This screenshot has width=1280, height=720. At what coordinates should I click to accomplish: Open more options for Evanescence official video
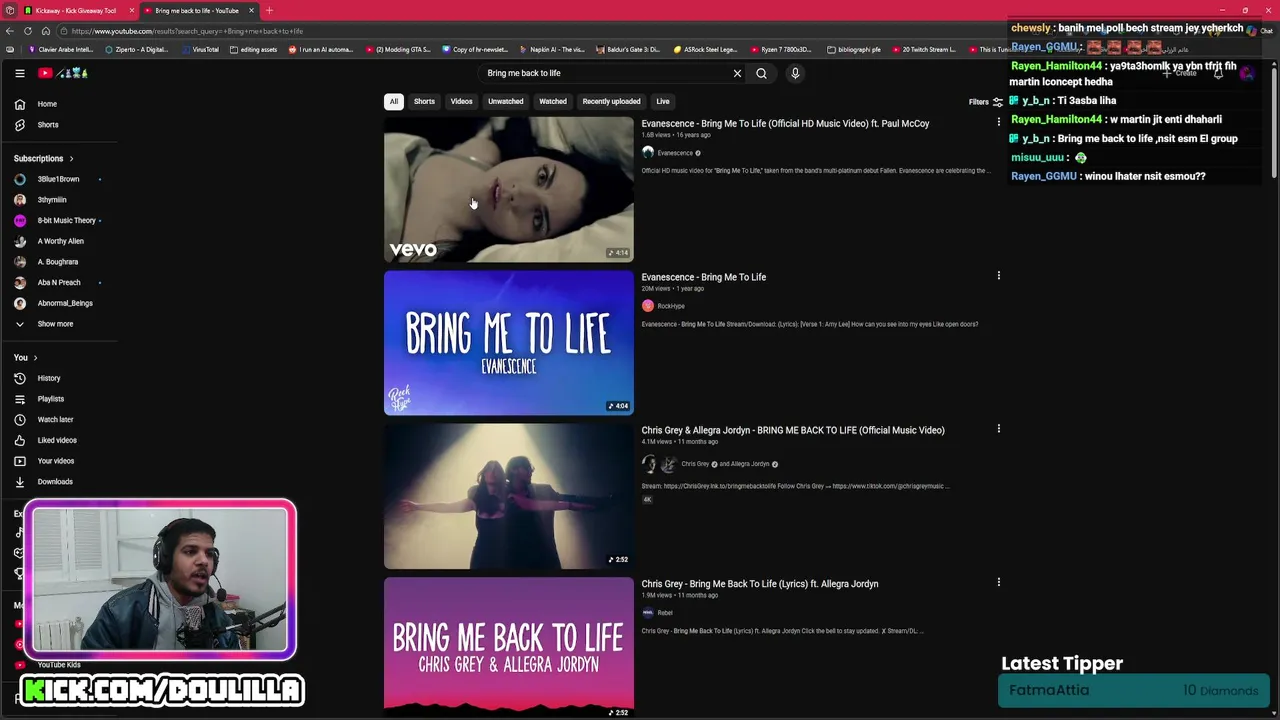click(998, 122)
